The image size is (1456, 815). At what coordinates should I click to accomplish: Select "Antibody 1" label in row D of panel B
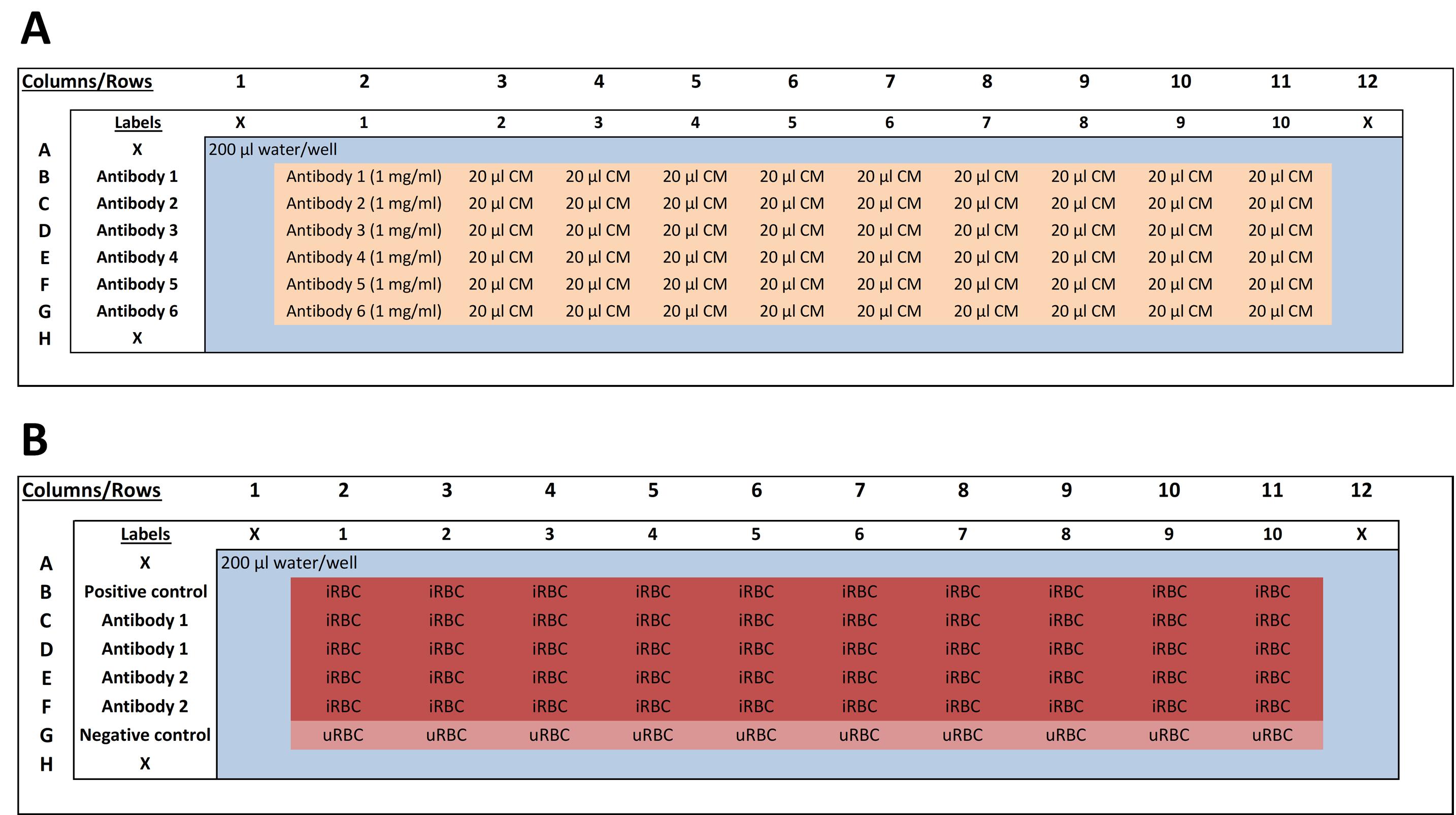(145, 649)
